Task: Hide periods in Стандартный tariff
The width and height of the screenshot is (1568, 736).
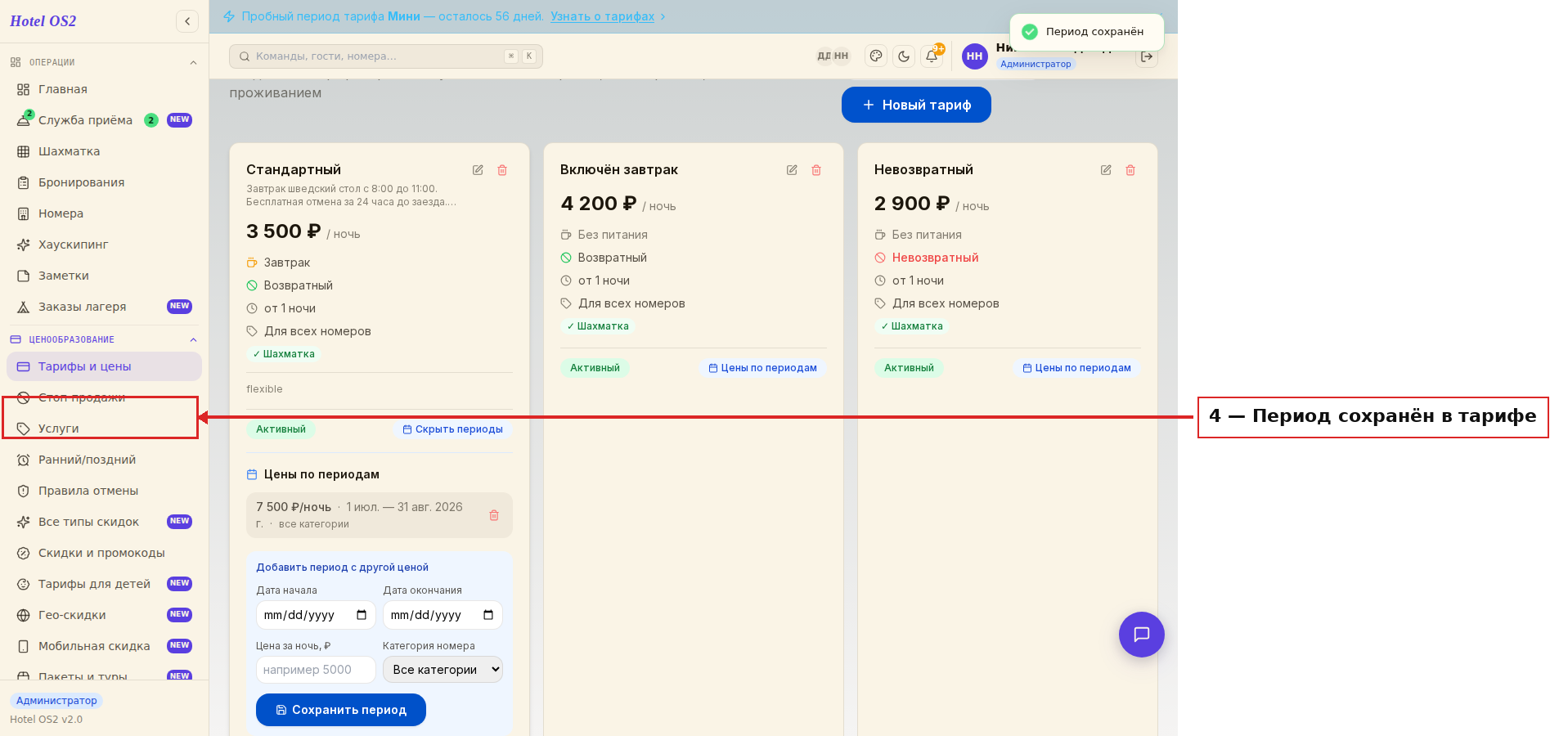Action: [452, 429]
